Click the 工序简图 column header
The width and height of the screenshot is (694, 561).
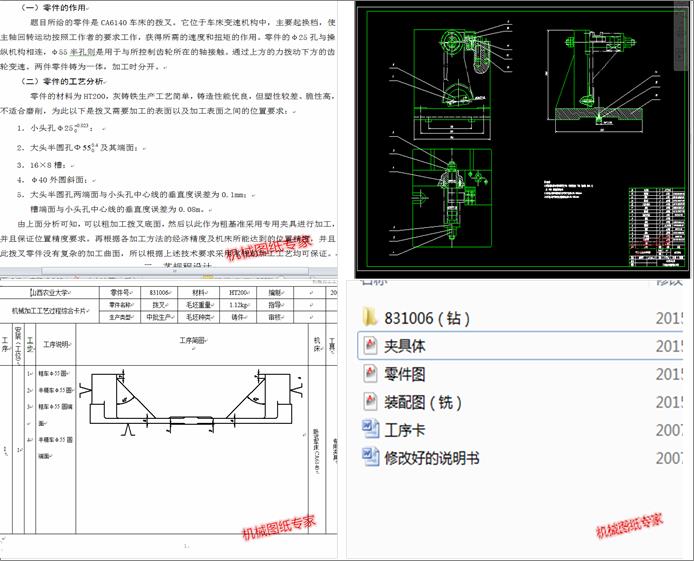pyautogui.click(x=192, y=344)
